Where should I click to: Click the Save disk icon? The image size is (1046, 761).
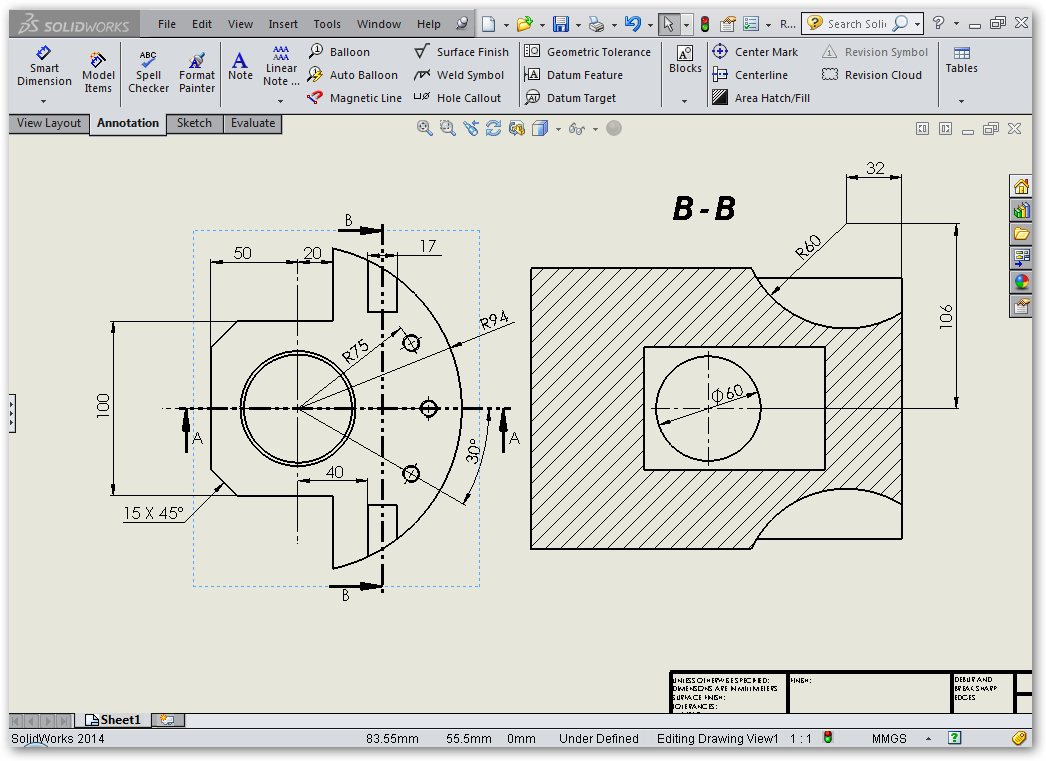(x=561, y=24)
